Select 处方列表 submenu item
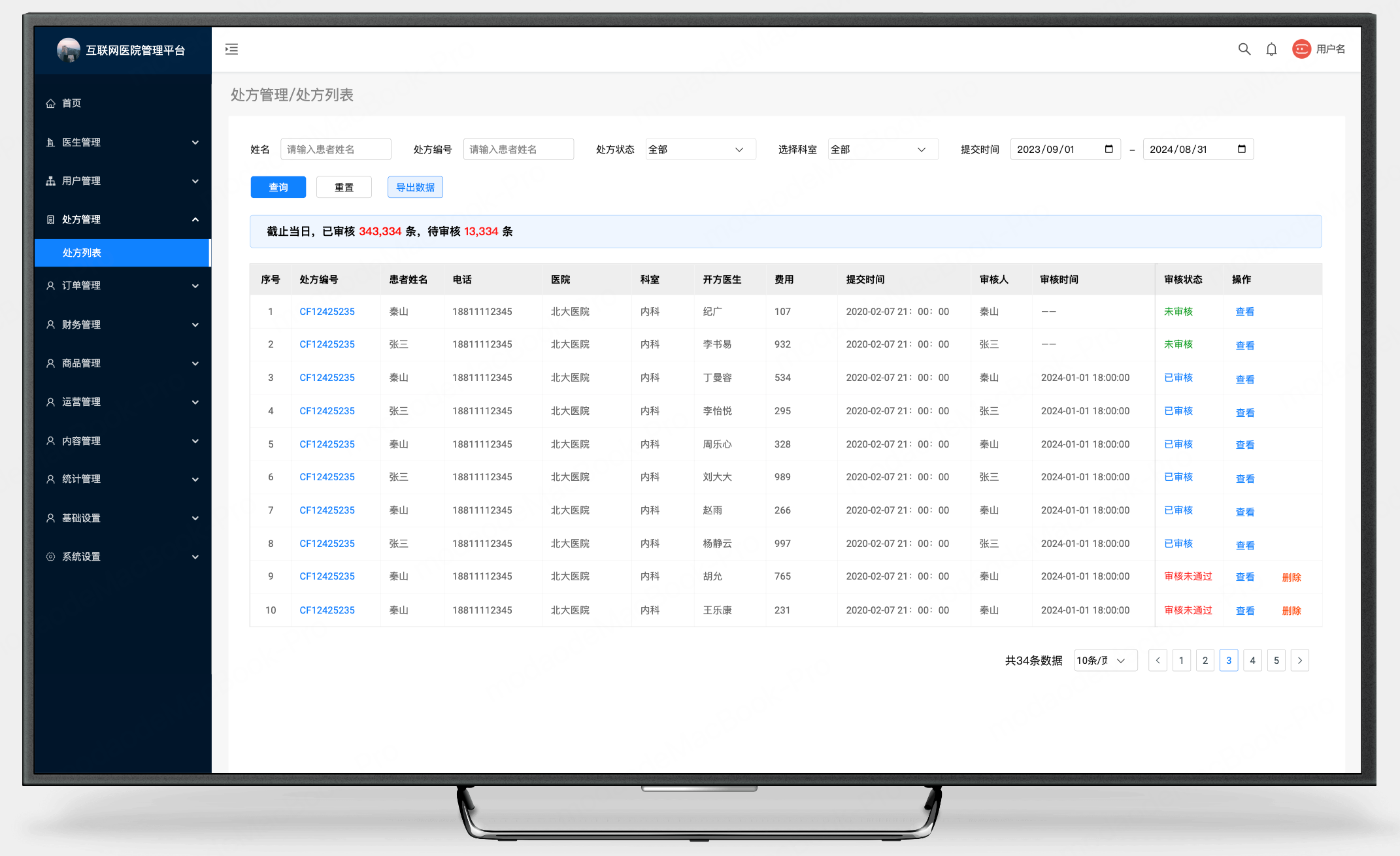The height and width of the screenshot is (856, 1400). pyautogui.click(x=122, y=253)
